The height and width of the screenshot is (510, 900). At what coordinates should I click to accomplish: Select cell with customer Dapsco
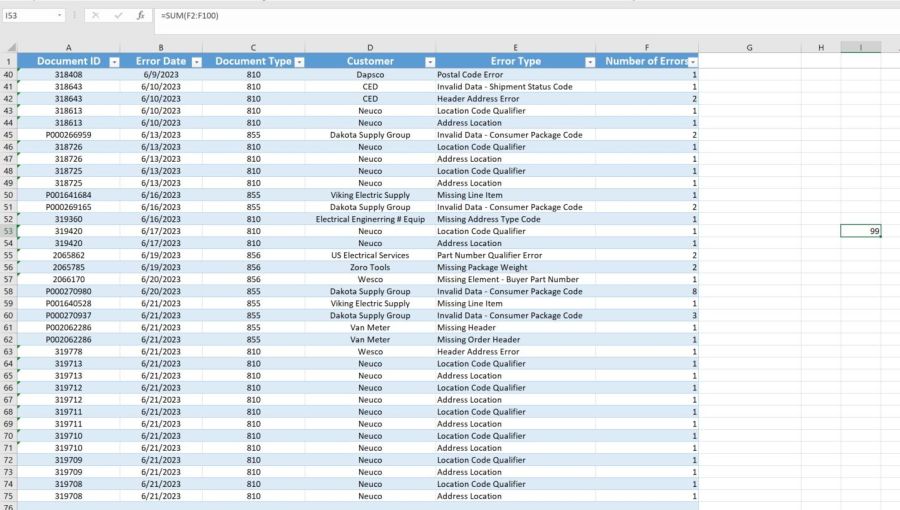click(370, 75)
